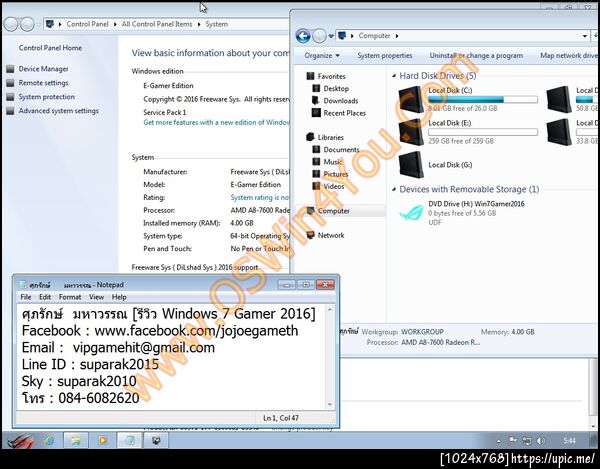
Task: Click Local Disk (C:) usage bar
Action: click(483, 99)
